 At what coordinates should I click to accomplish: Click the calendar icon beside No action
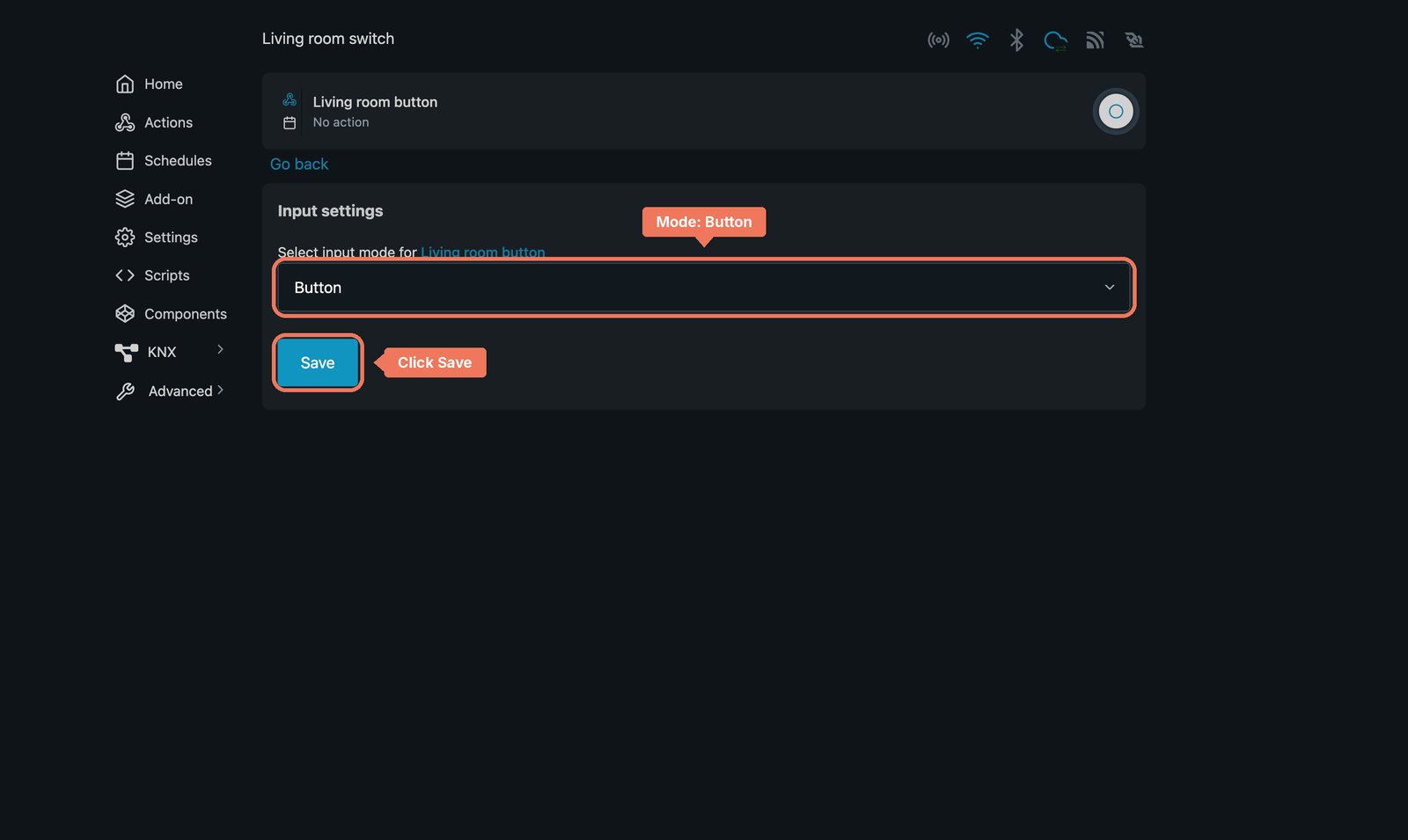(x=290, y=123)
